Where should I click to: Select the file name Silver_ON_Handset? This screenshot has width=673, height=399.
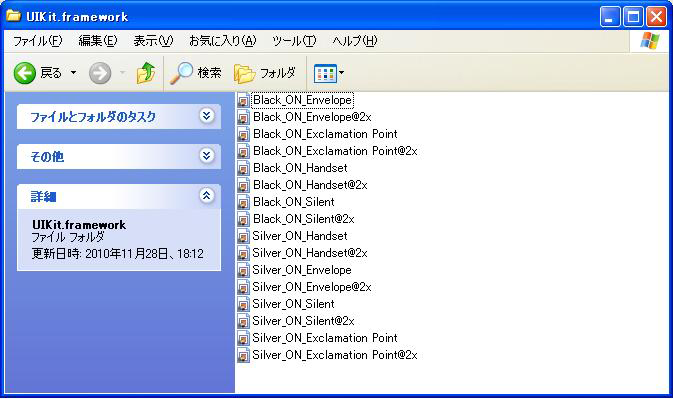coord(300,236)
